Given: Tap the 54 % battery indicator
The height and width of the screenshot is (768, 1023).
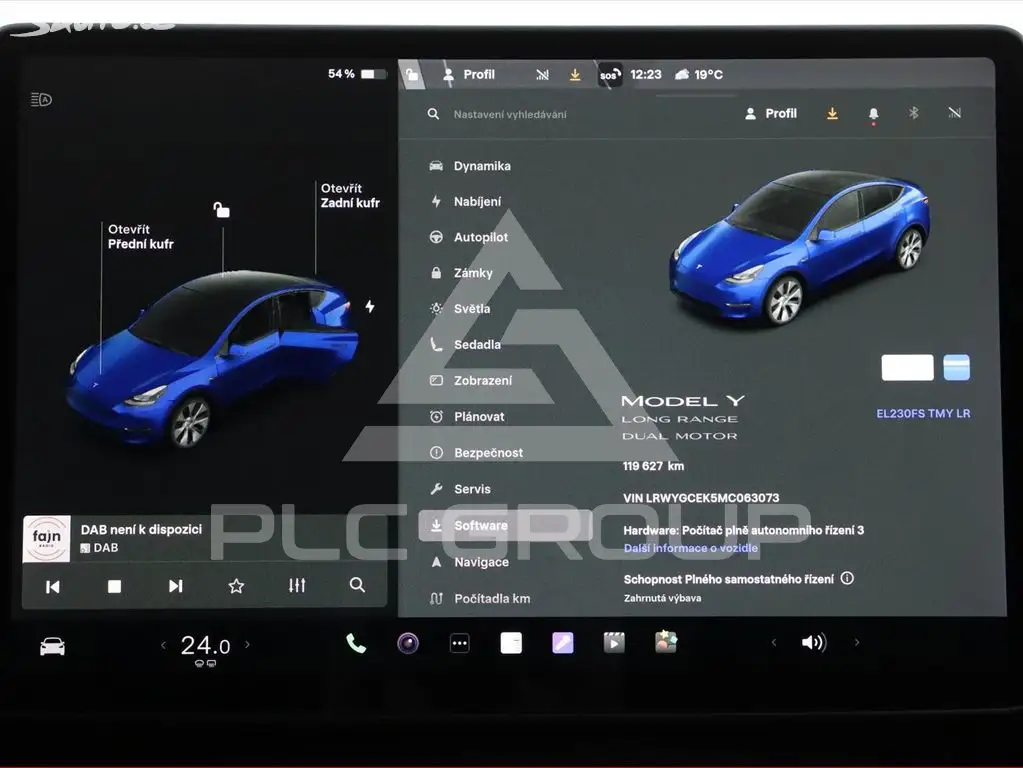Looking at the screenshot, I should [x=358, y=74].
